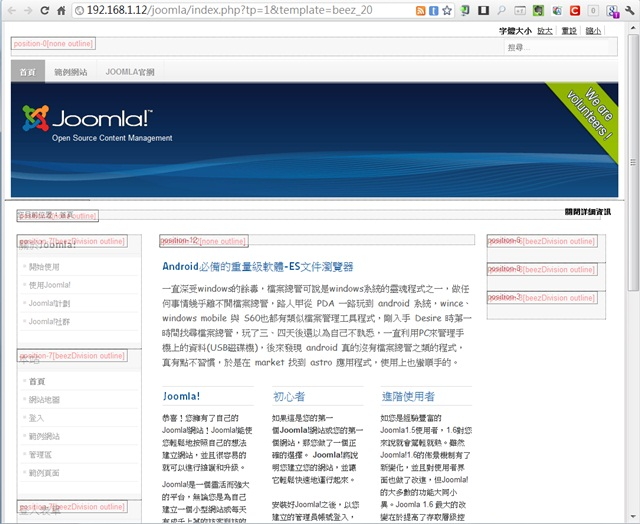This screenshot has height=524, width=640.
Task: Click the position-3 beezDivision outline label
Action: pyautogui.click(x=542, y=298)
